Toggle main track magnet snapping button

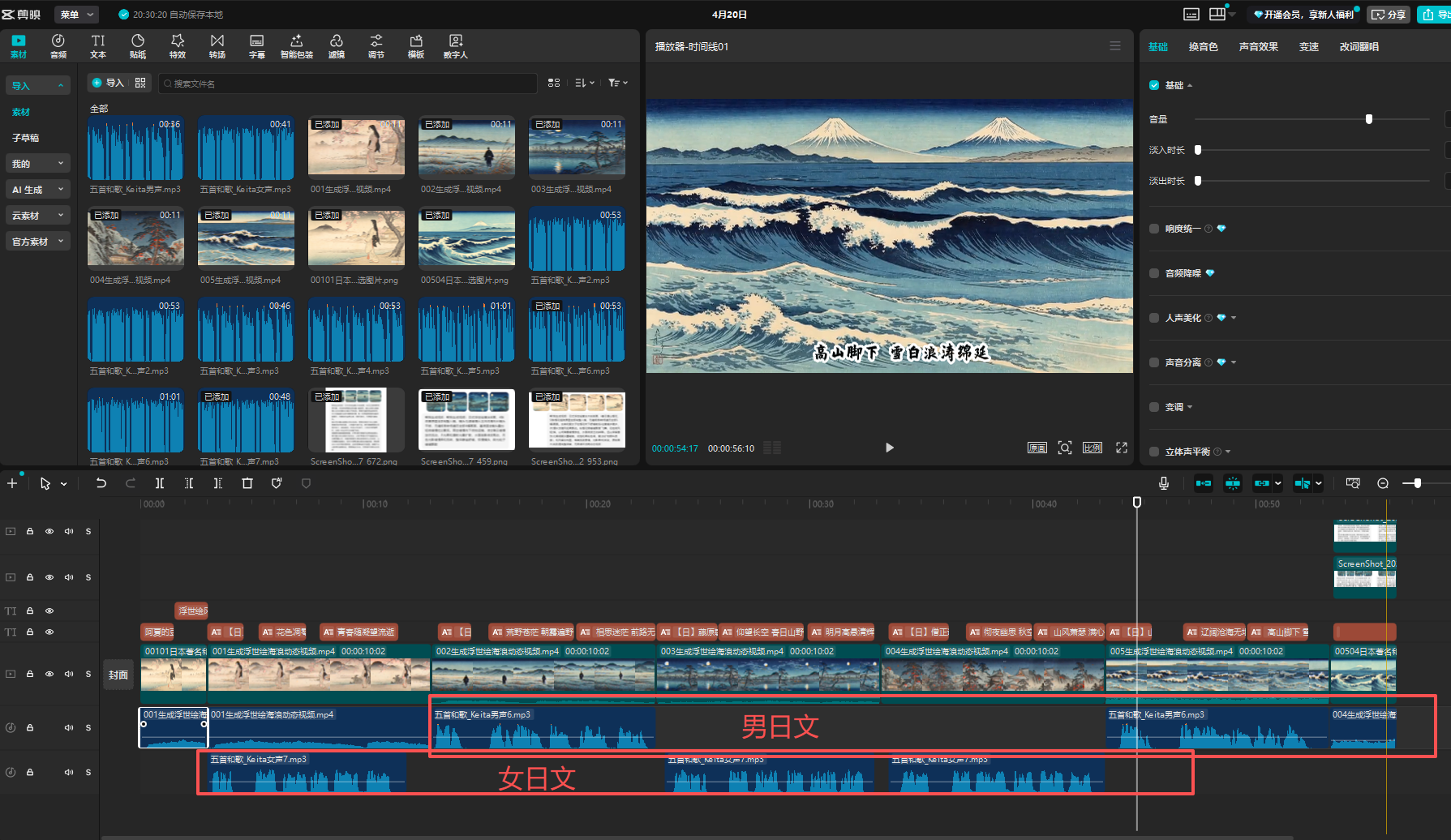pos(1204,483)
